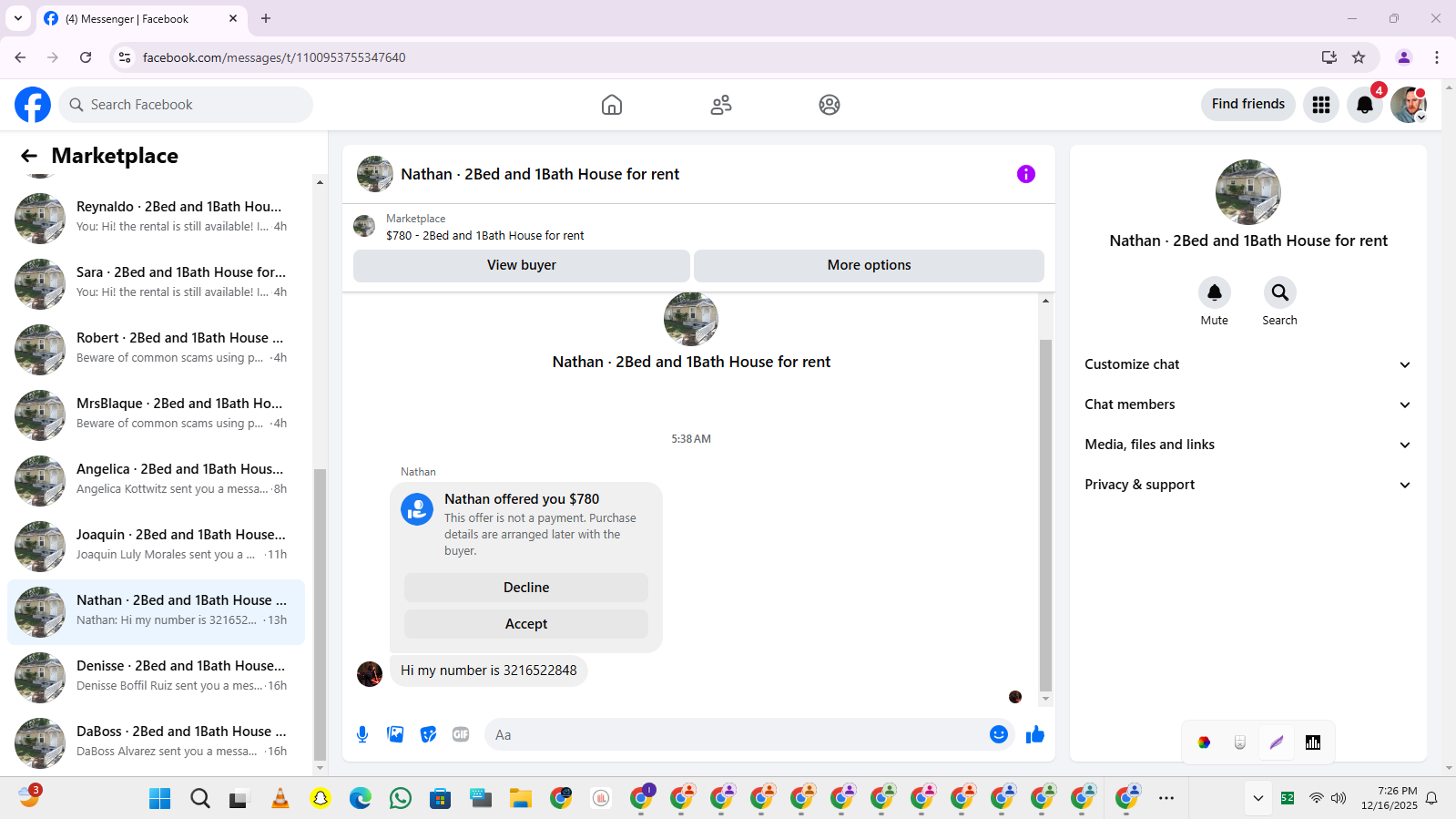The image size is (1456, 819).
Task: Open Microsoft Edge from taskbar
Action: [x=361, y=799]
